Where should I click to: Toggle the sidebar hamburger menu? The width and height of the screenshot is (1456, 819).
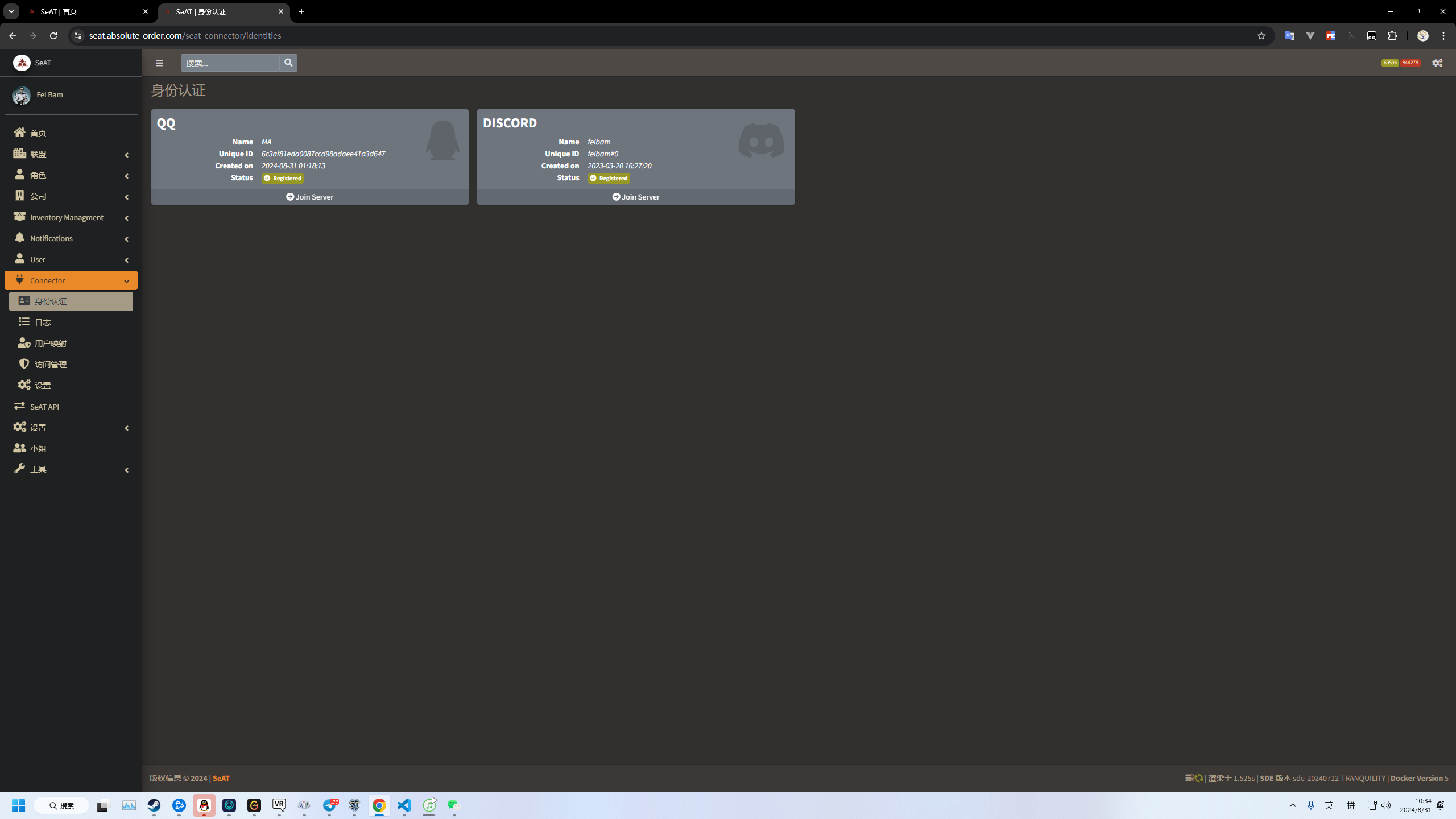point(159,63)
